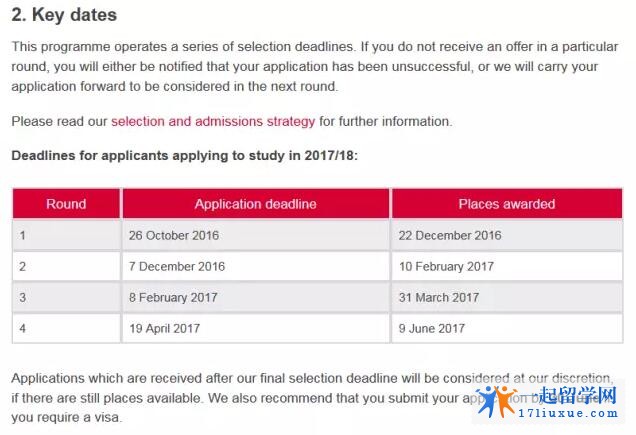636x435 pixels.
Task: Select the 22 December 2016 cell
Action: point(507,235)
